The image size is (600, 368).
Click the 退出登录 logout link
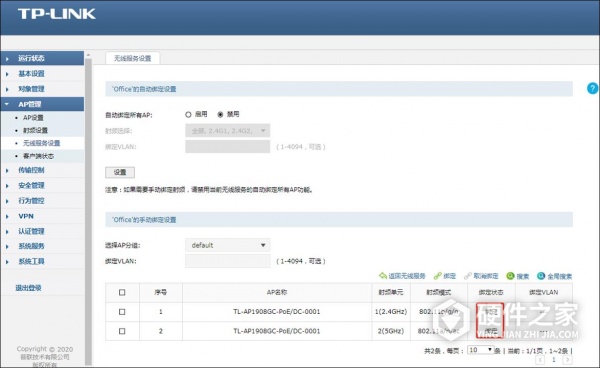(28, 288)
